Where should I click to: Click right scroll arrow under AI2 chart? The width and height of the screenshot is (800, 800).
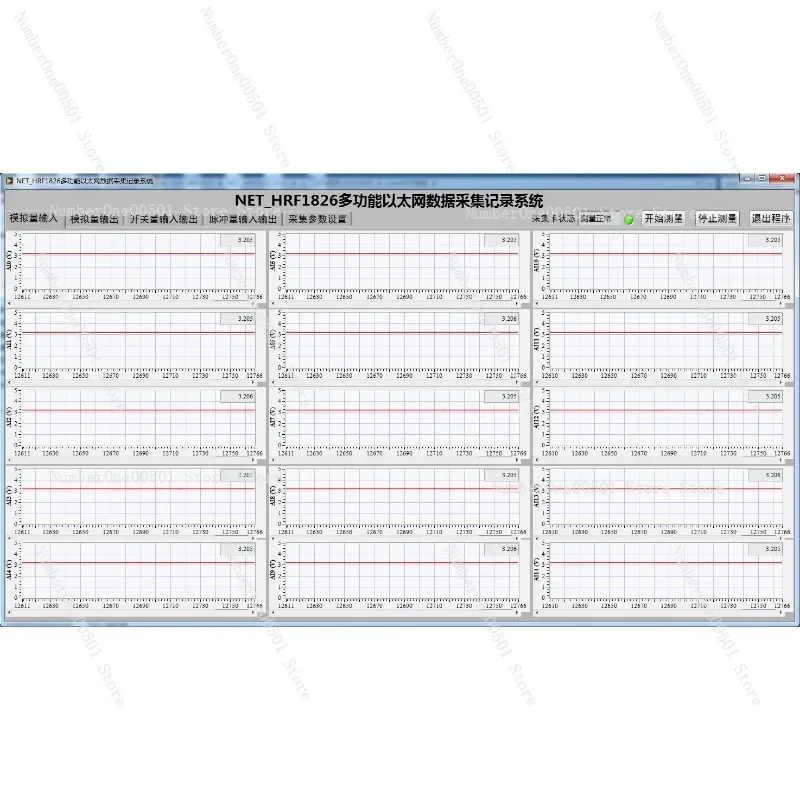[x=253, y=460]
